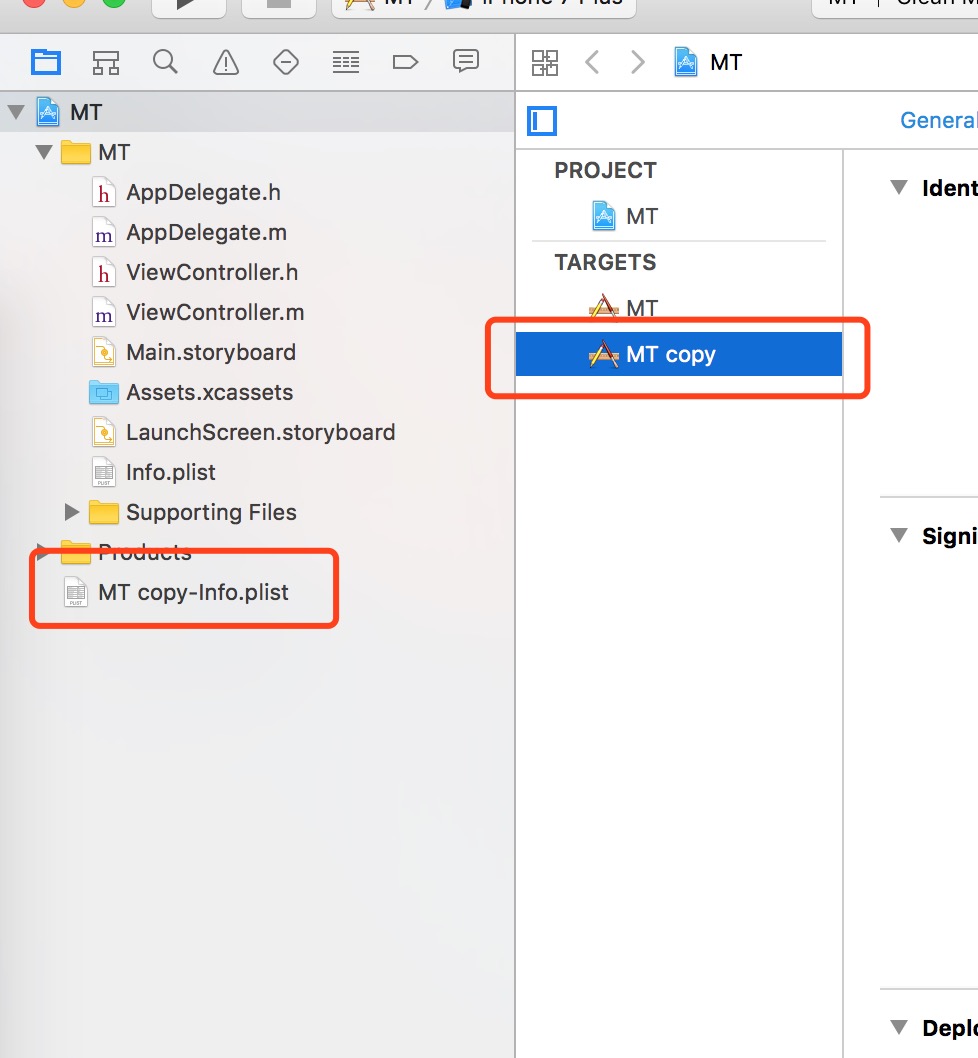Collapse the MT project root triangle
Viewport: 978px width, 1058px height.
tap(16, 112)
